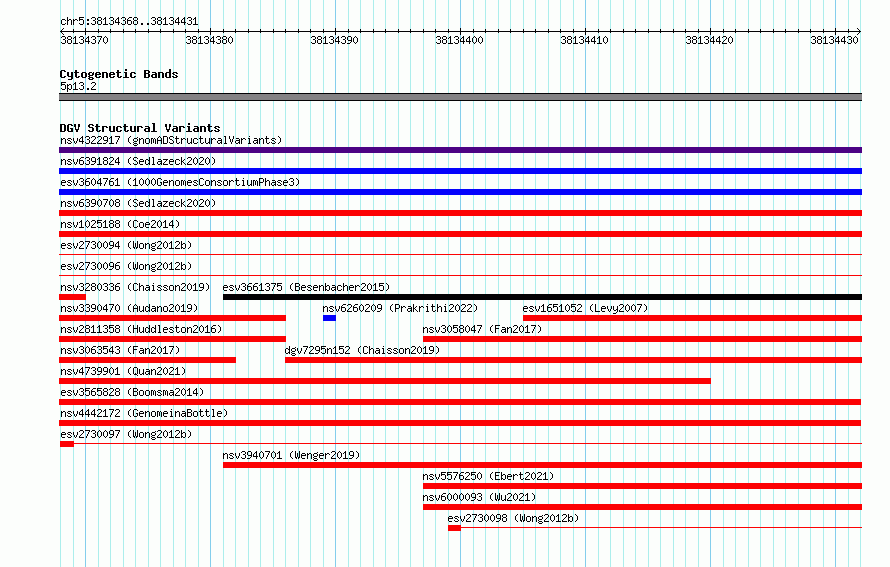This screenshot has height=567, width=890.
Task: Open esv3565828 (Boomsma2014) variant label
Action: [x=132, y=392]
